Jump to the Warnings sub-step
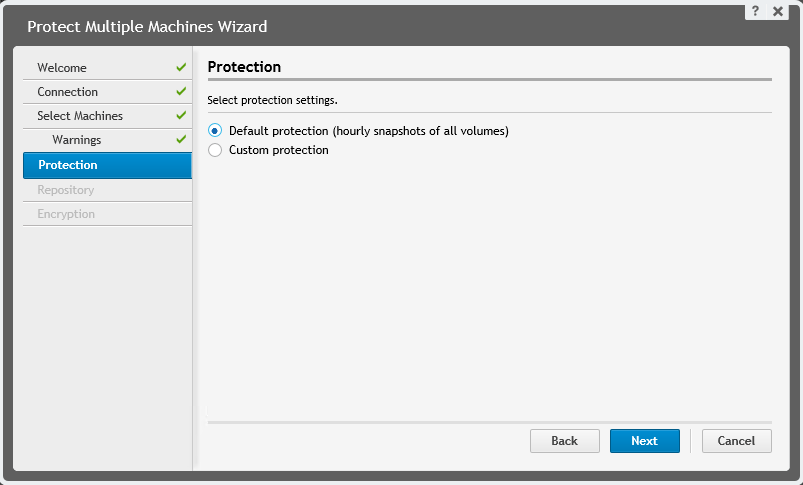 click(x=77, y=140)
